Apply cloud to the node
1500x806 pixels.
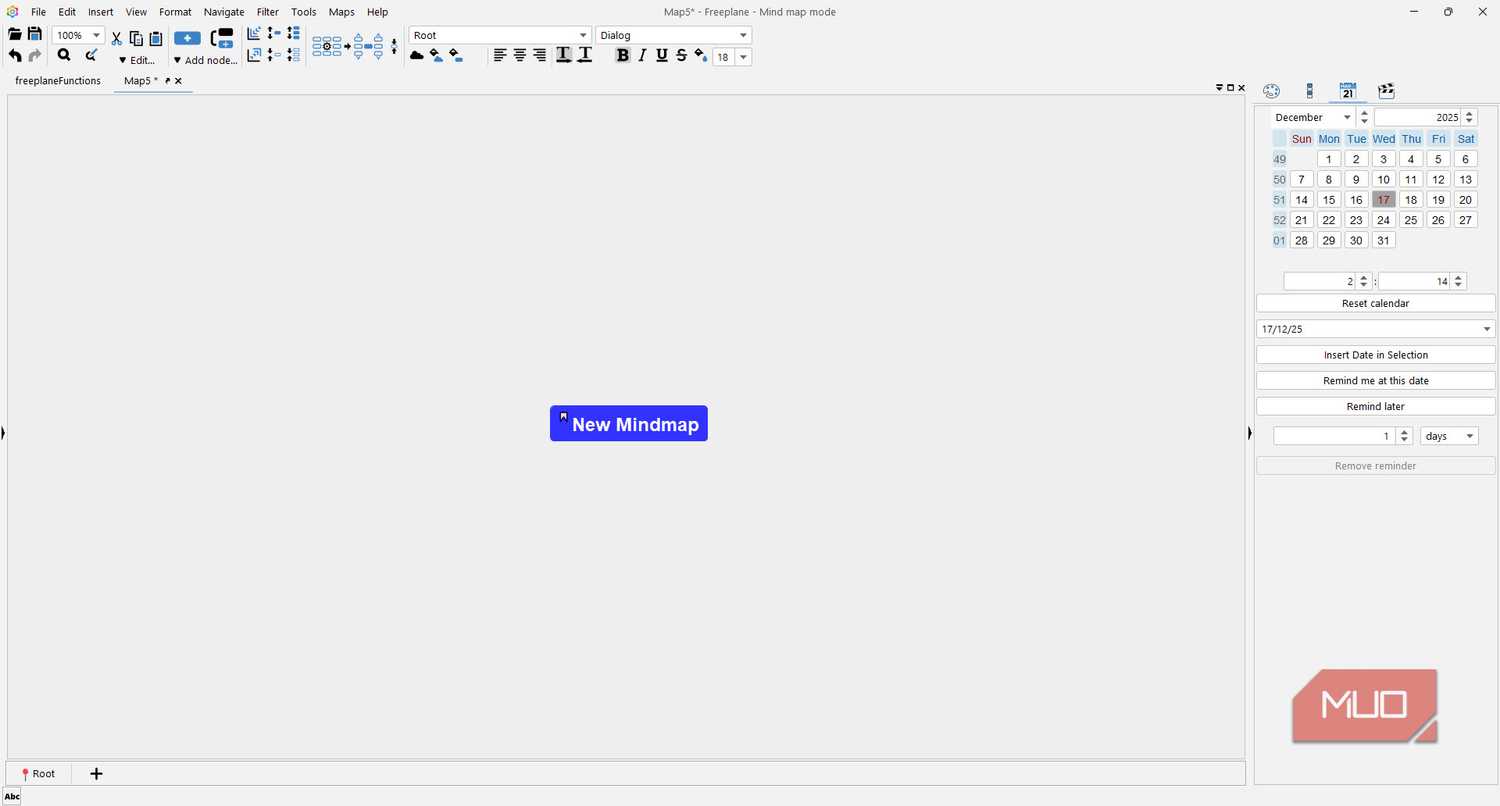[x=417, y=56]
